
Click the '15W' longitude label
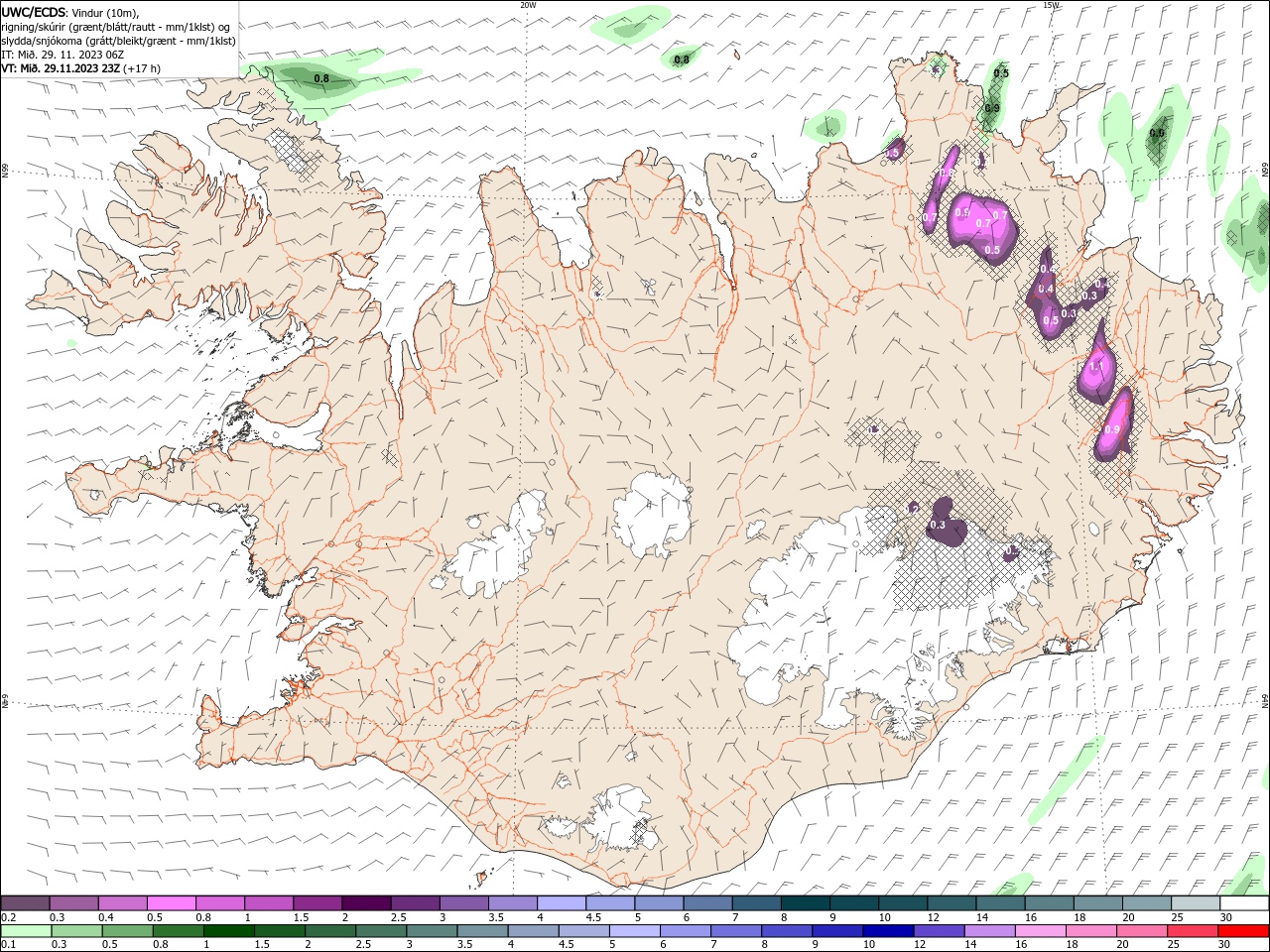pyautogui.click(x=1051, y=5)
